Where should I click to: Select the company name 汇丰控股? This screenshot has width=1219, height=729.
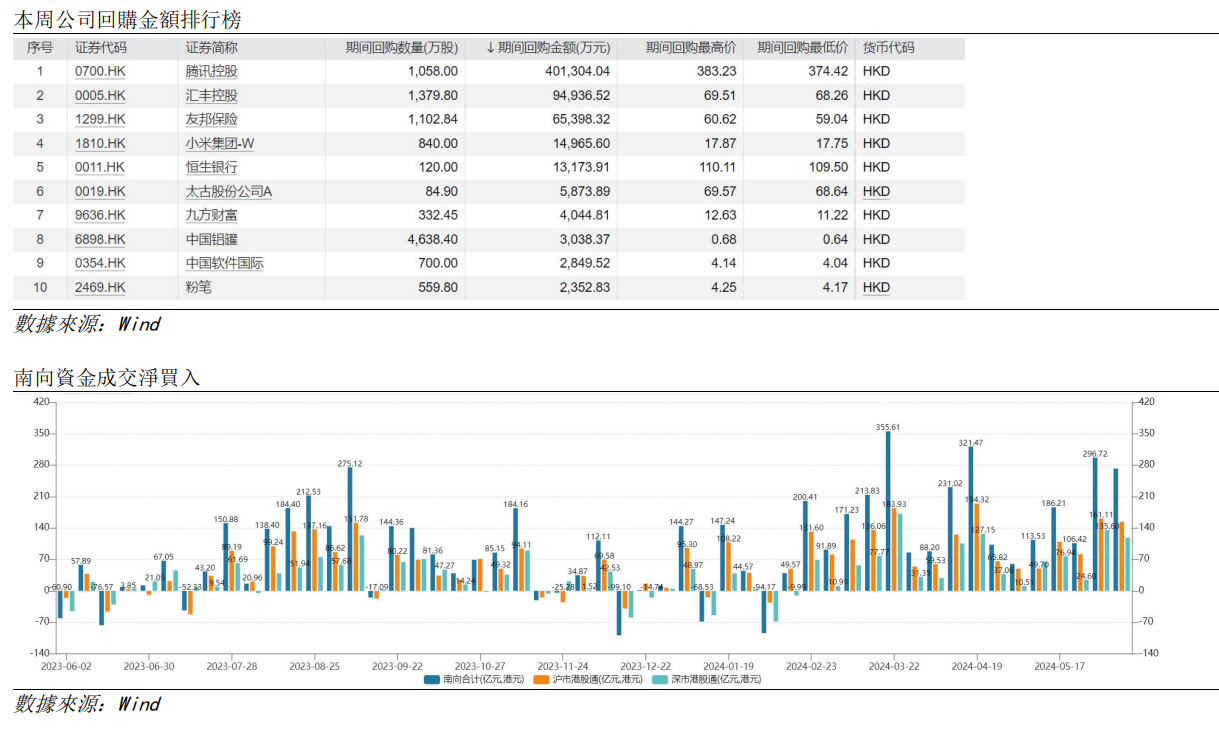(x=212, y=95)
